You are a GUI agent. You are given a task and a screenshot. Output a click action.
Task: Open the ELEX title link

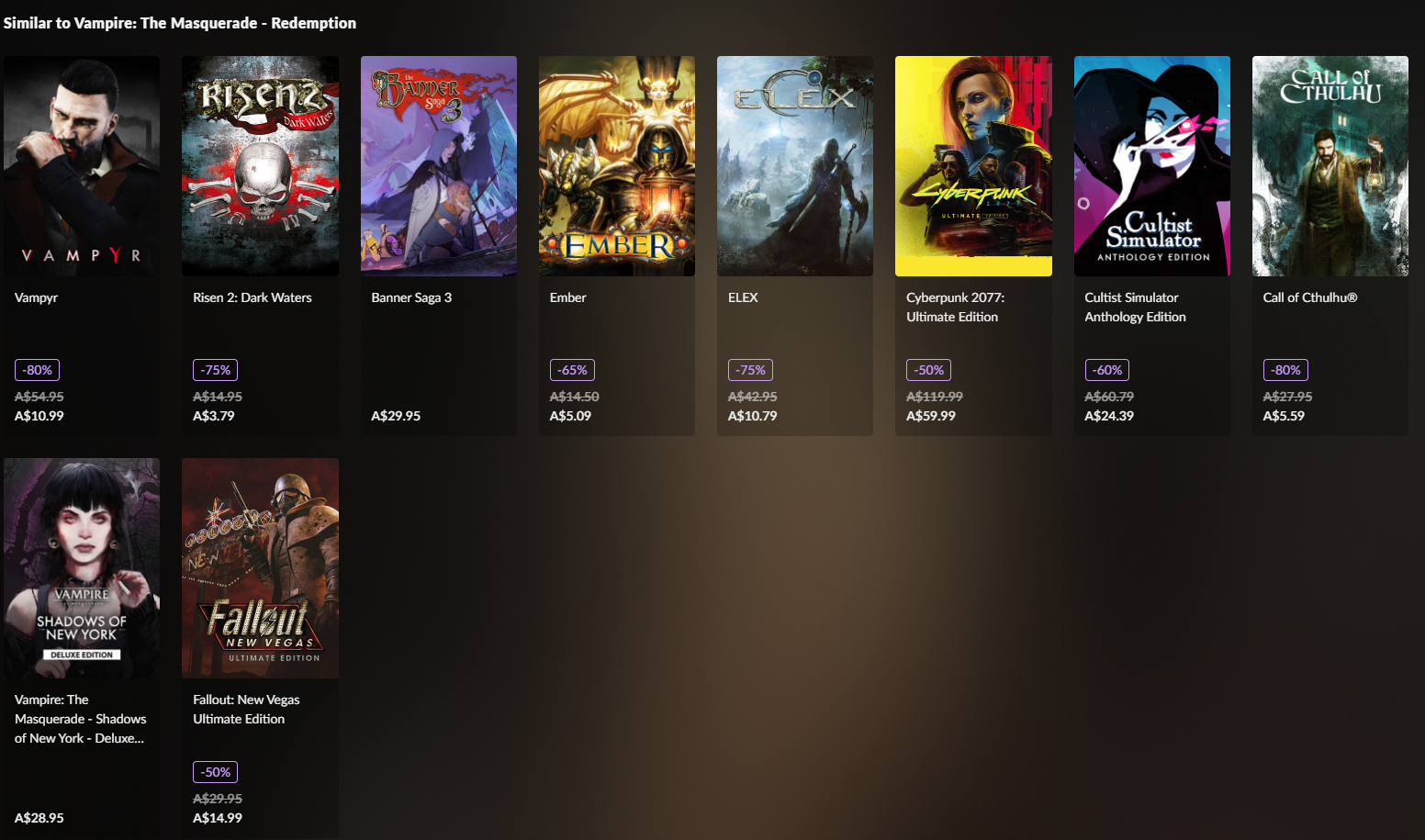click(743, 297)
